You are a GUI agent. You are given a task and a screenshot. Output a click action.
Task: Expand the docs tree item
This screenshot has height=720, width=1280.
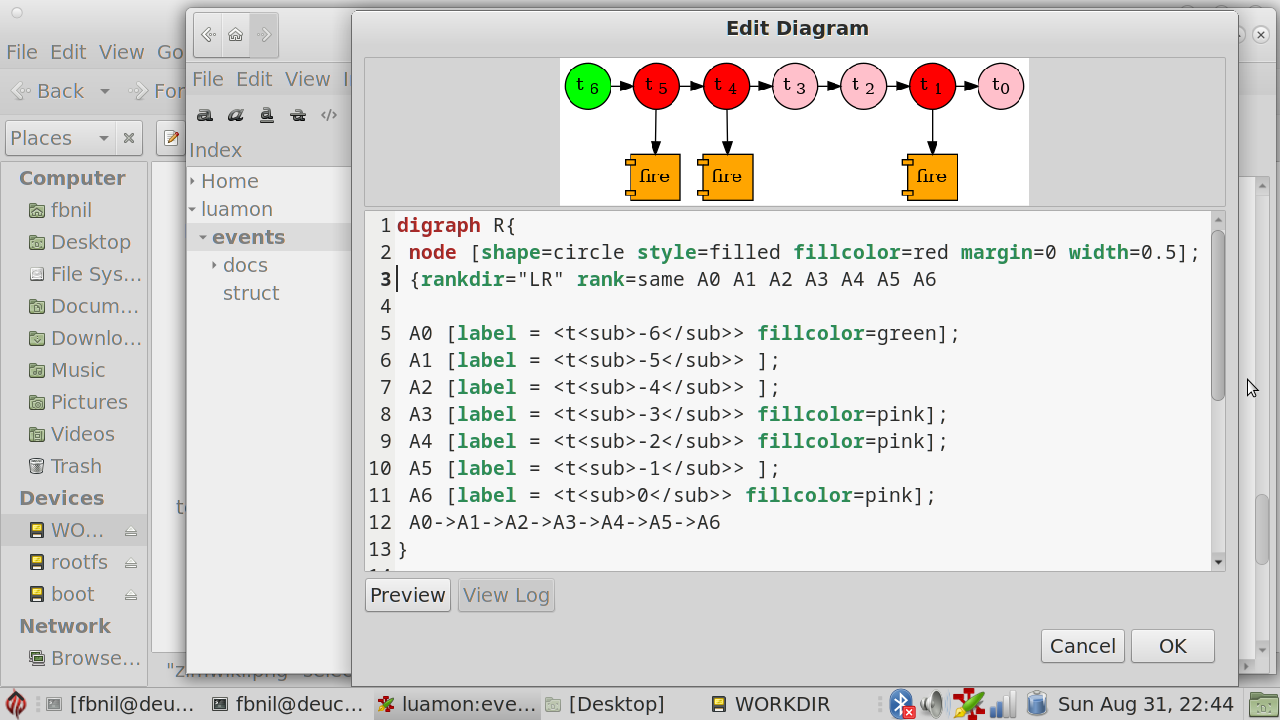214,265
